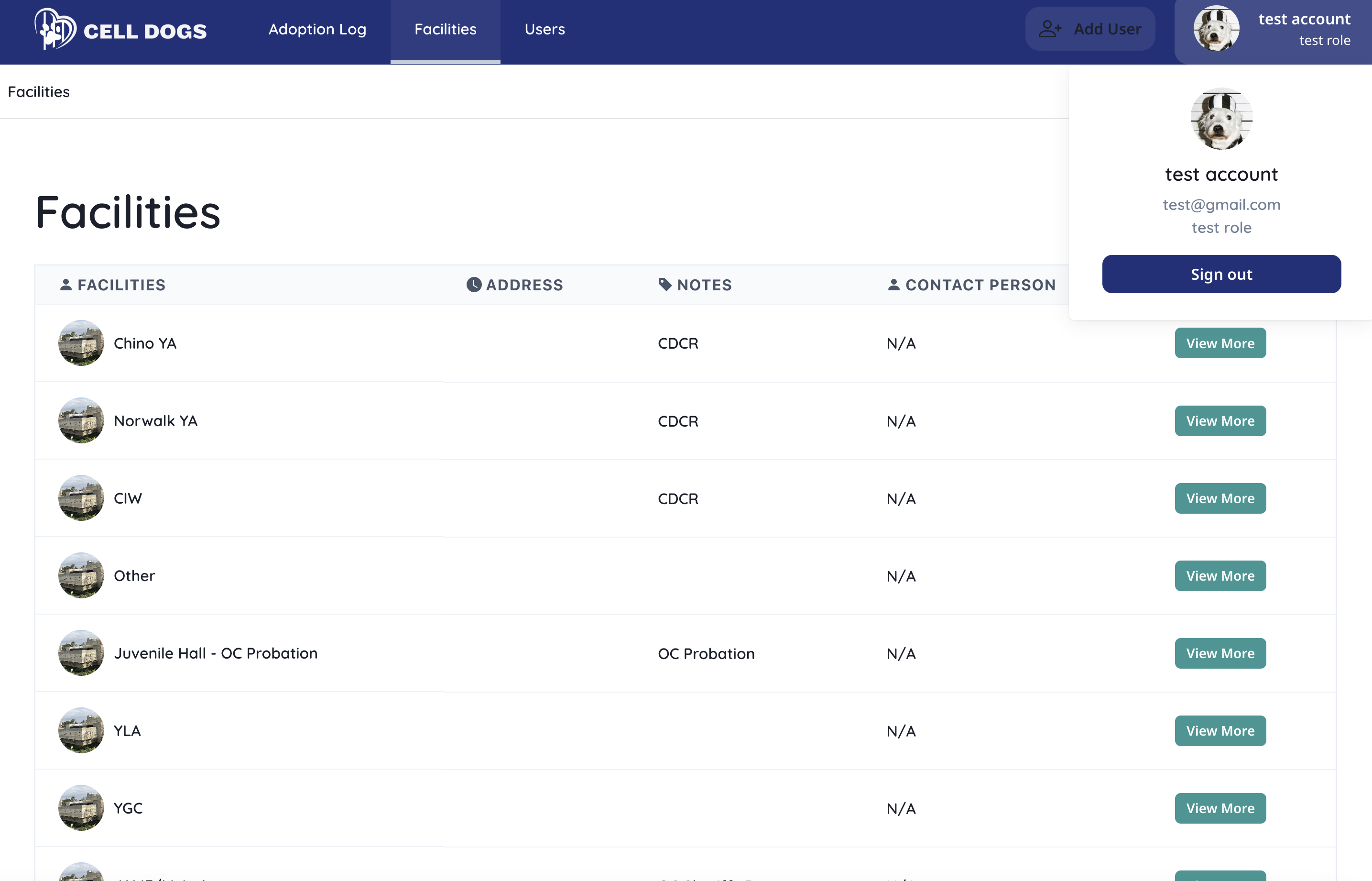Viewport: 1372px width, 881px height.
Task: Click View More for Norwalk YA
Action: 1220,421
